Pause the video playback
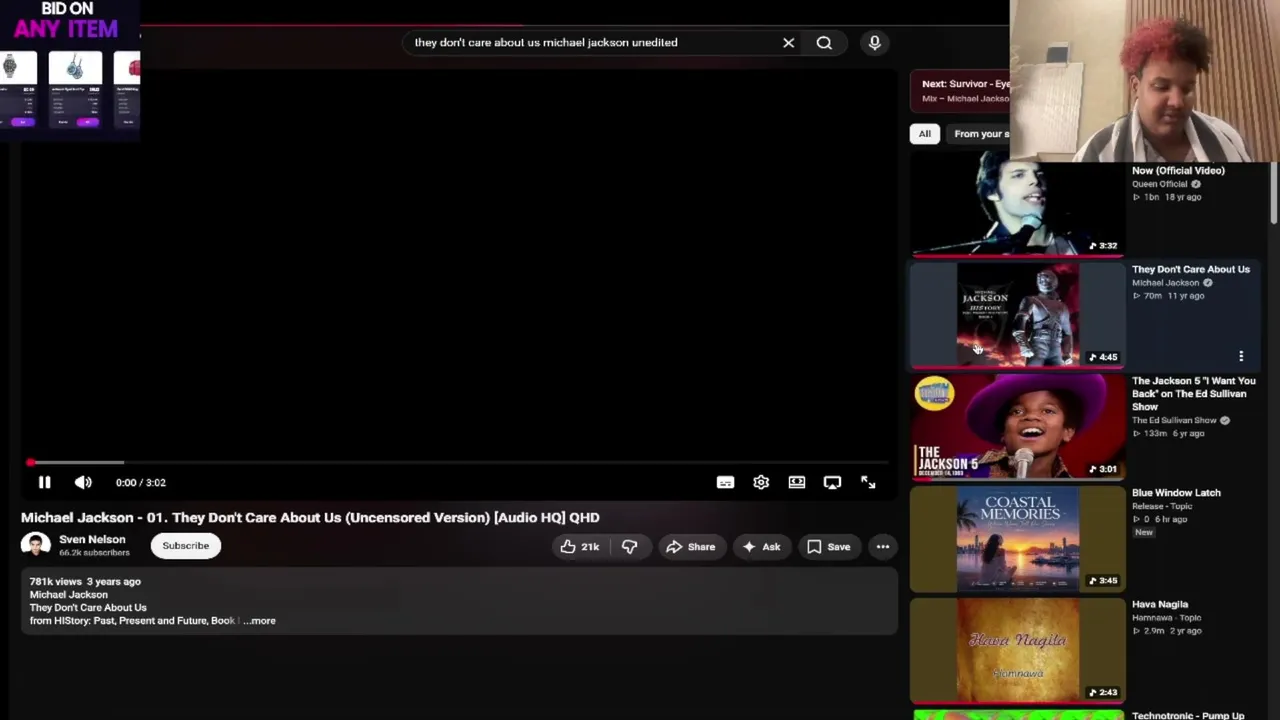This screenshot has width=1280, height=720. point(44,482)
